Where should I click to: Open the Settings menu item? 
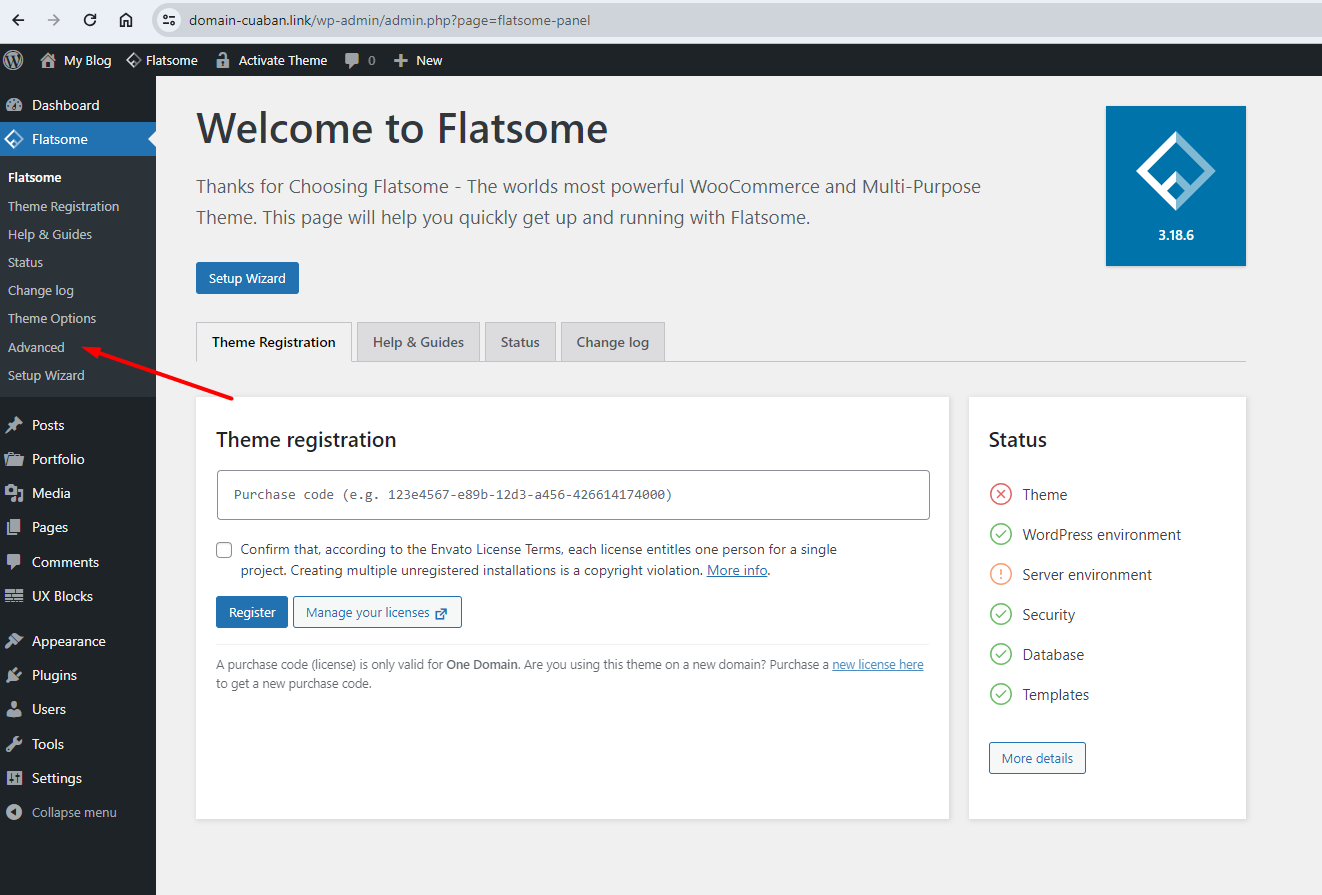coord(78,778)
